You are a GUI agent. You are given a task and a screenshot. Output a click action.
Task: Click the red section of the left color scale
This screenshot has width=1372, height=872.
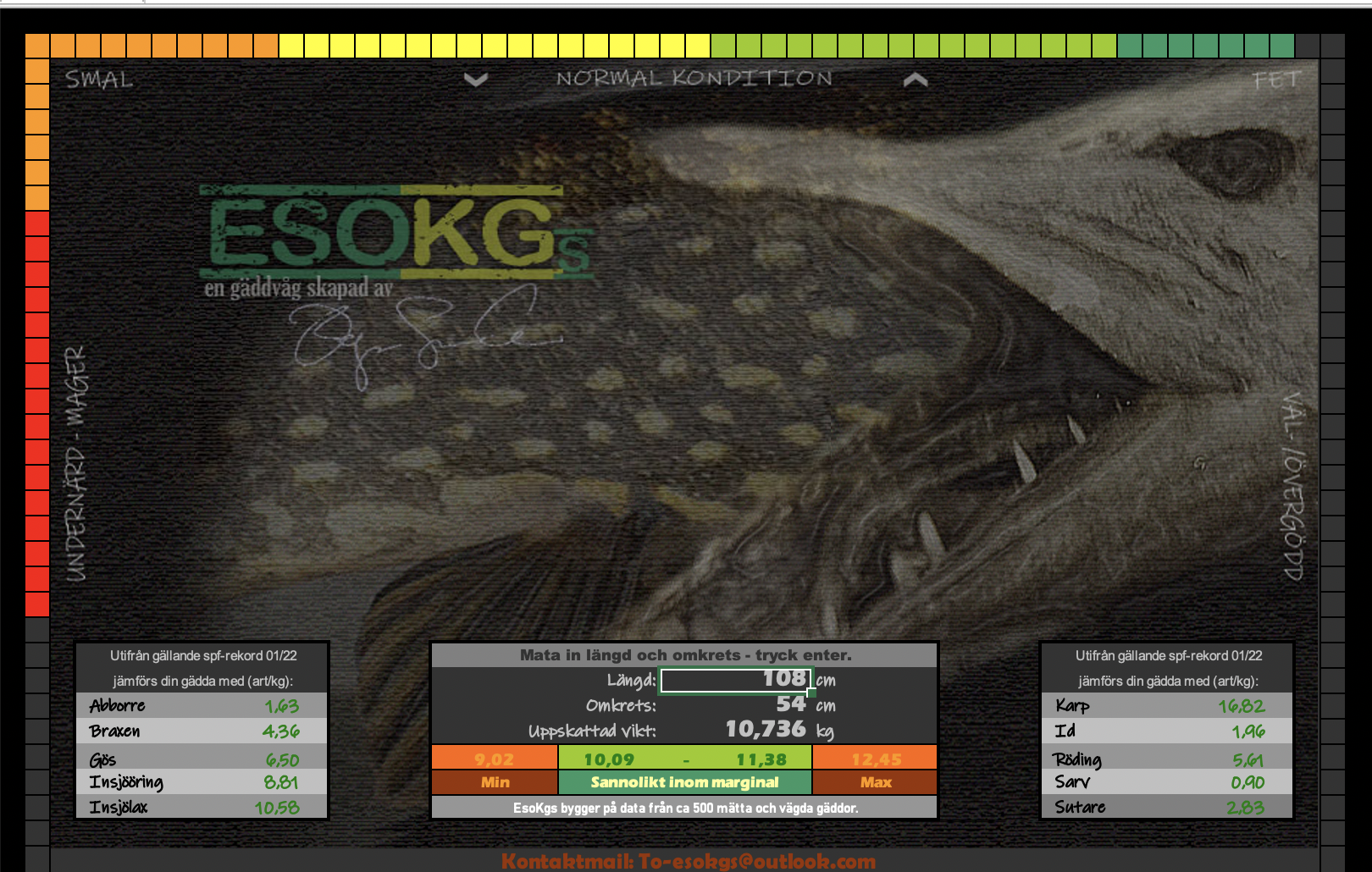pyautogui.click(x=37, y=413)
